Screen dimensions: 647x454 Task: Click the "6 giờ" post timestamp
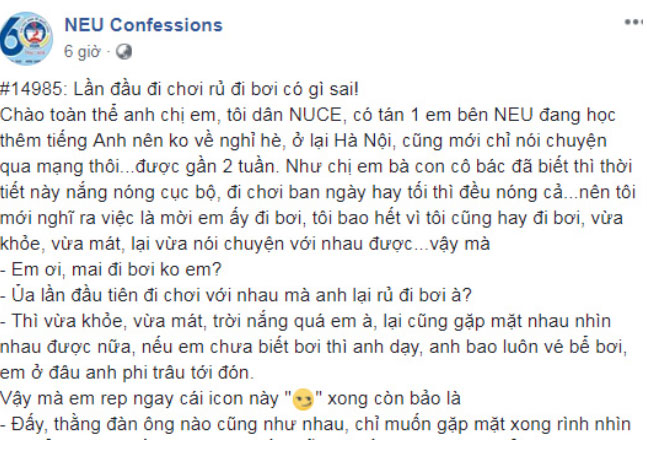point(83,49)
